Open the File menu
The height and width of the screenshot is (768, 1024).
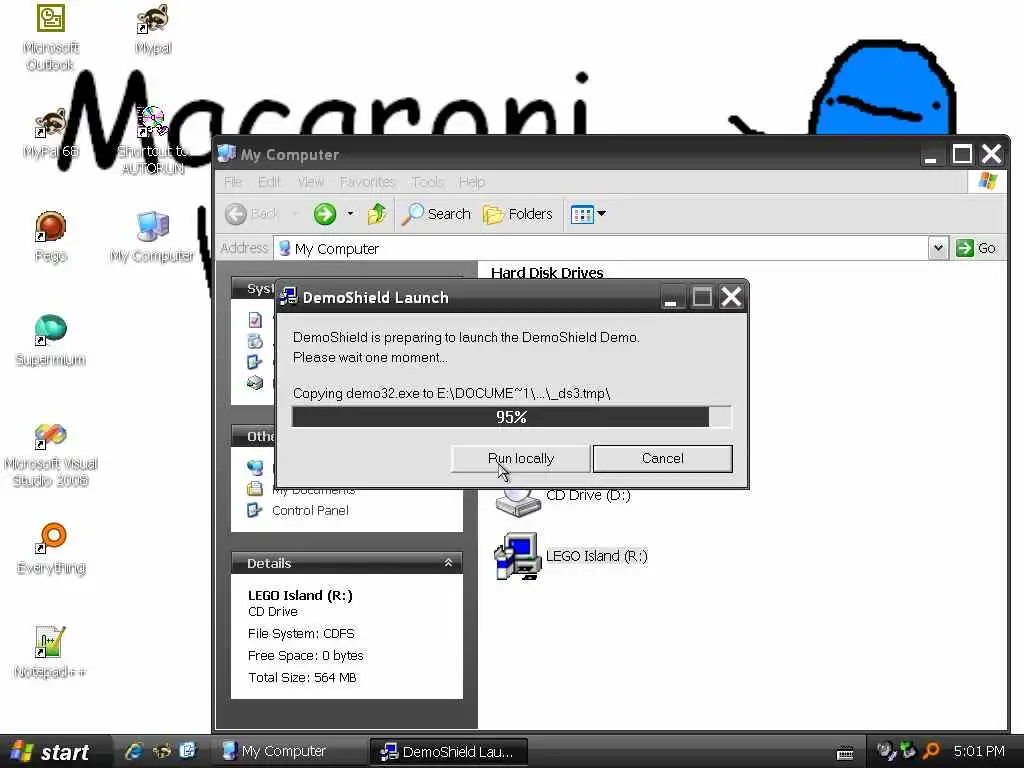click(232, 182)
